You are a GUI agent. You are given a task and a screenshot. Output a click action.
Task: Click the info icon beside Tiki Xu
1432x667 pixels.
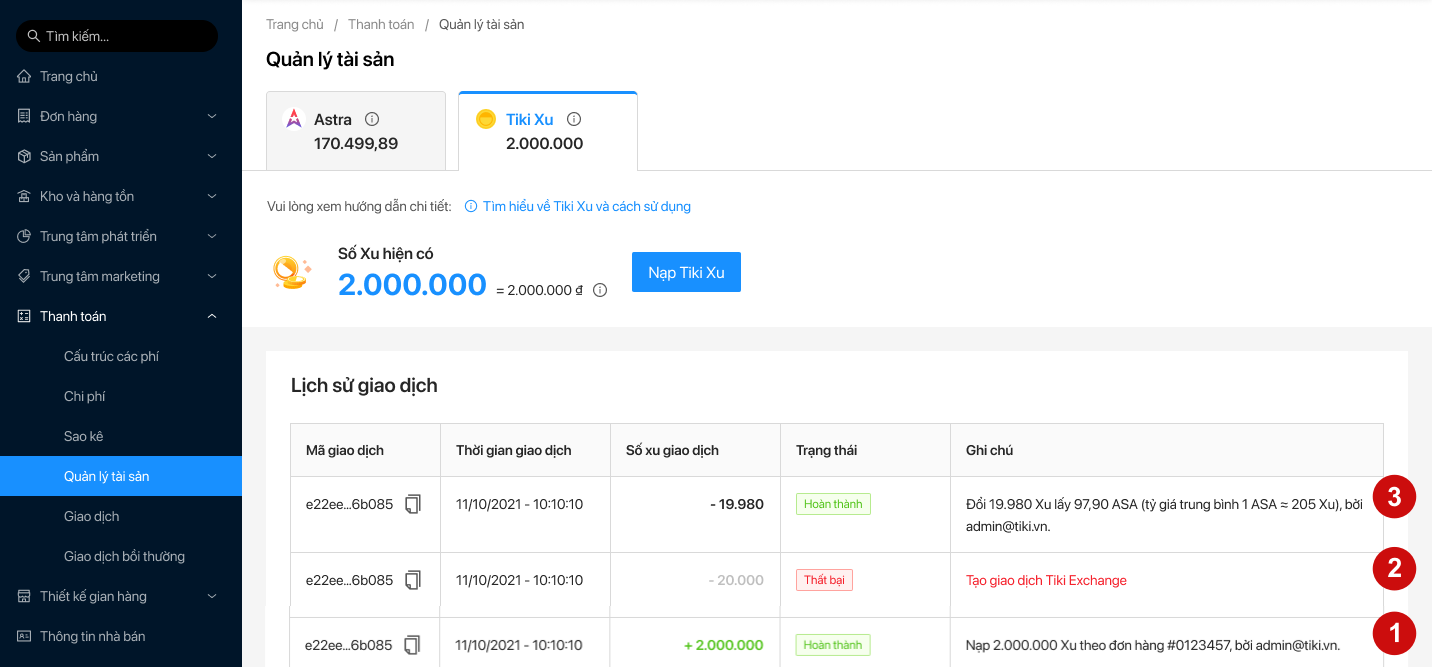(574, 119)
